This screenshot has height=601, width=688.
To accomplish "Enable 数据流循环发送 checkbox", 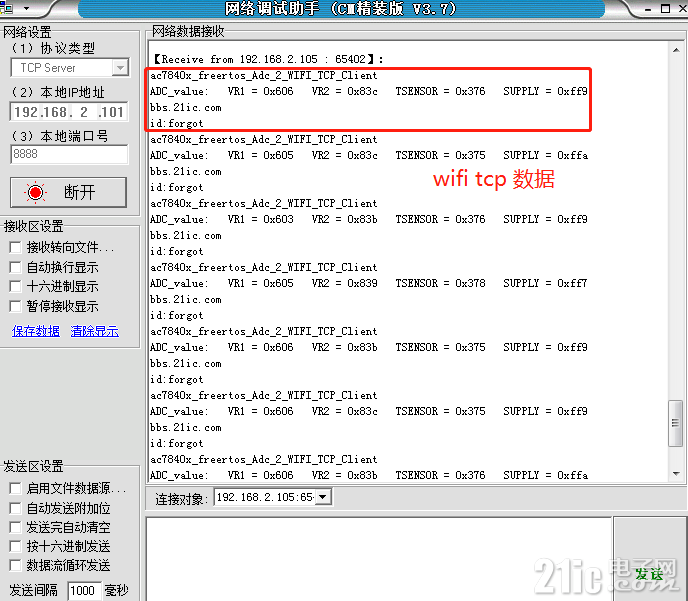I will (15, 565).
